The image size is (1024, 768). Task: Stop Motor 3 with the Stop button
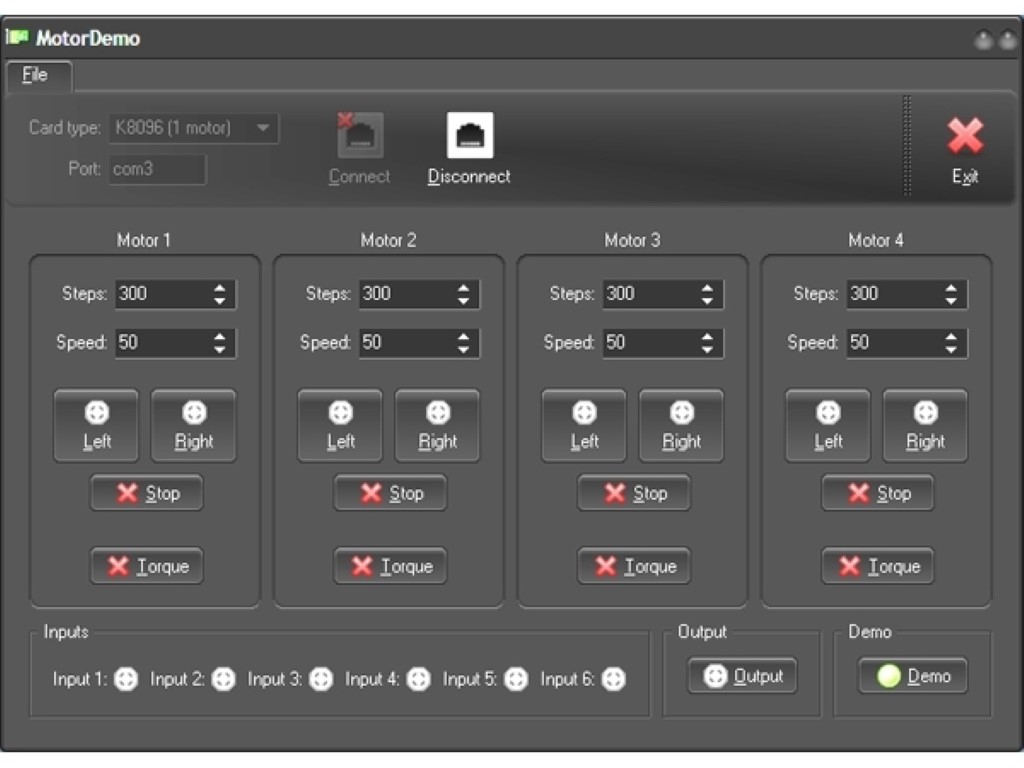point(634,493)
